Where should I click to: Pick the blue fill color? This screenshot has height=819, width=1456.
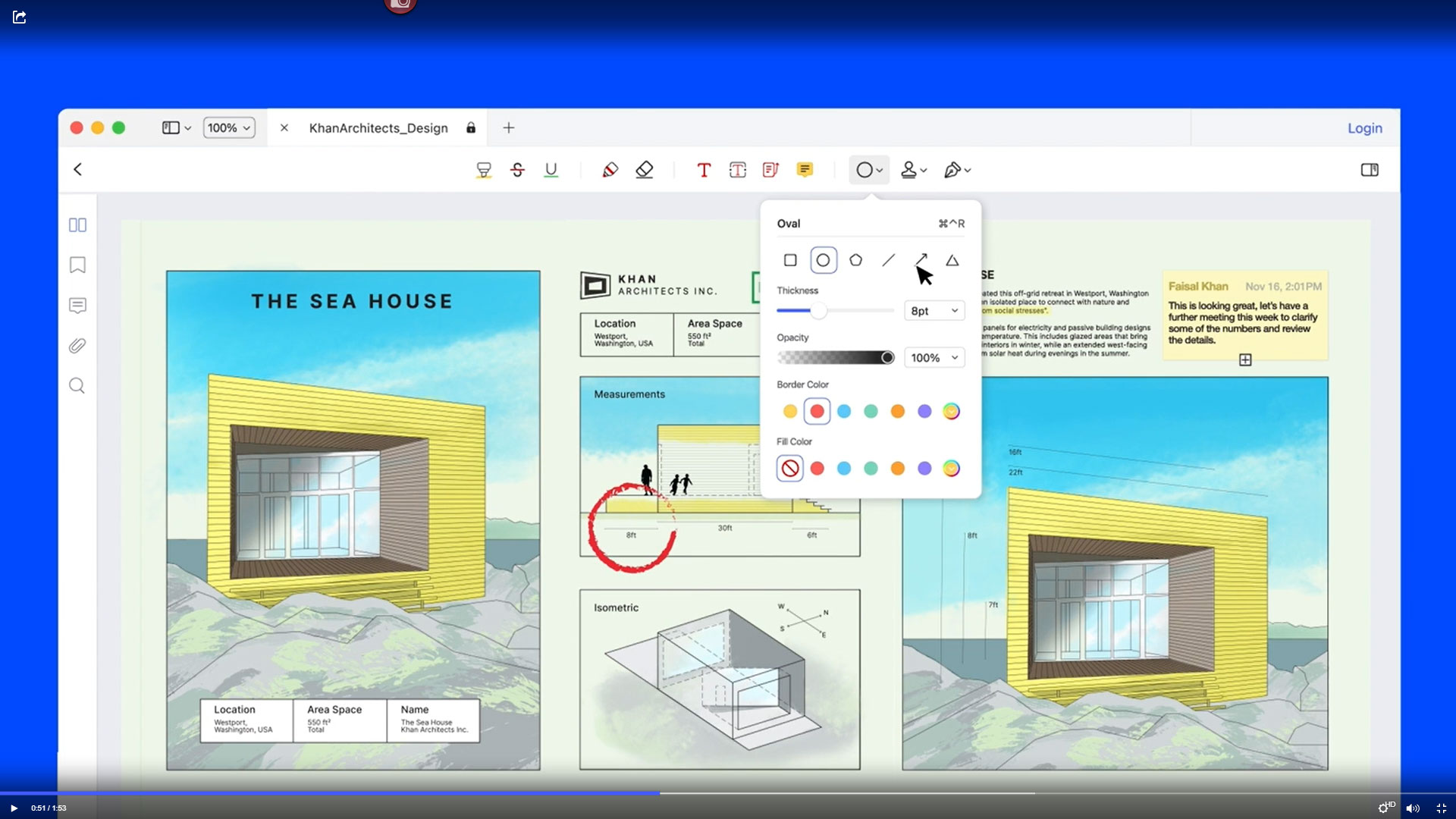844,469
